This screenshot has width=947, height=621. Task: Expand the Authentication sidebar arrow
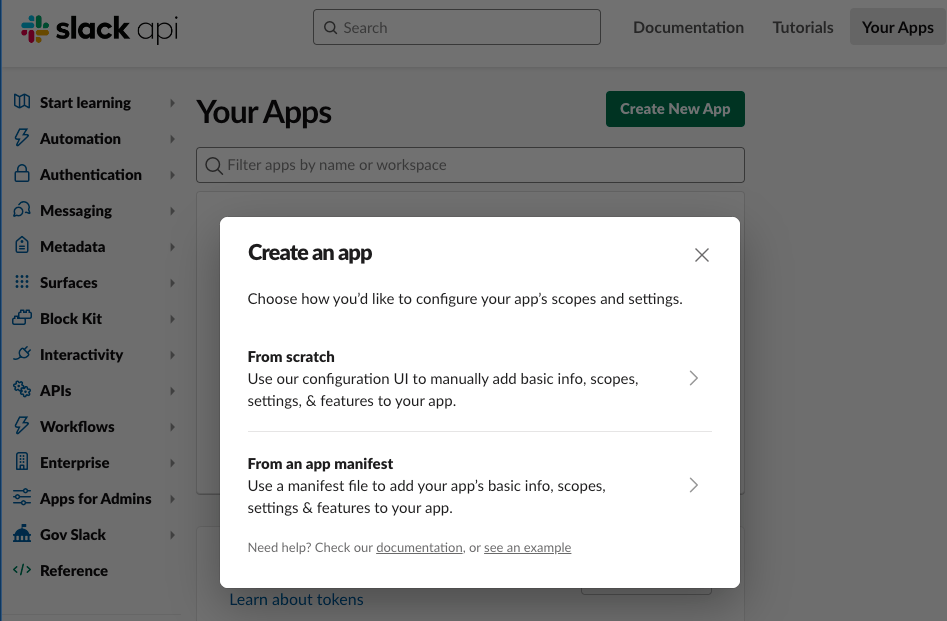coord(172,175)
